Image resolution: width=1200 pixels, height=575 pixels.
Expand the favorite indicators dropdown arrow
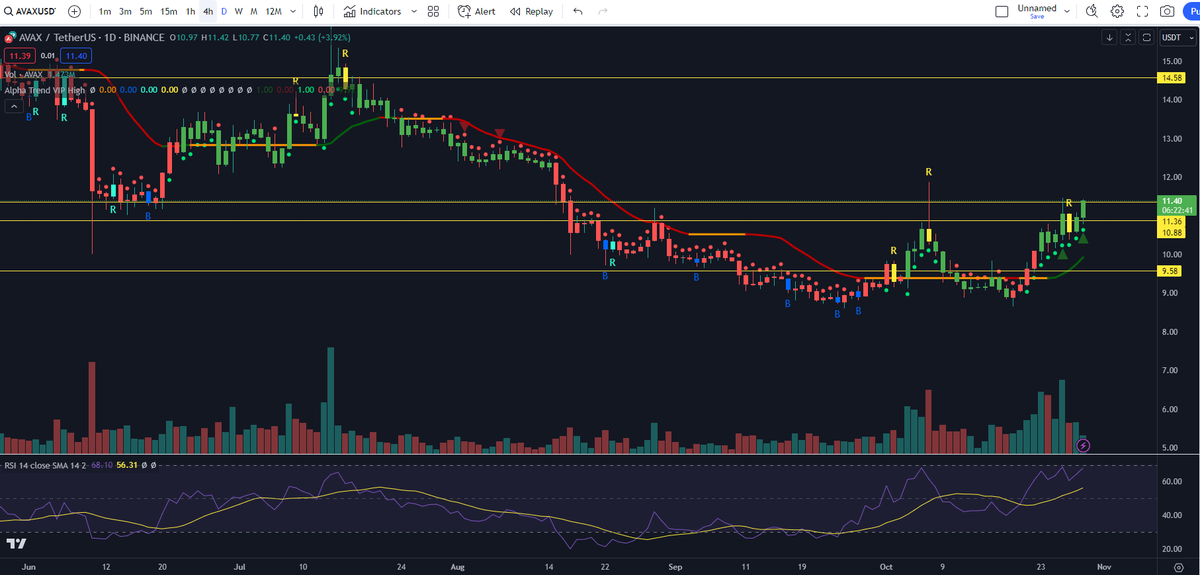[x=413, y=12]
